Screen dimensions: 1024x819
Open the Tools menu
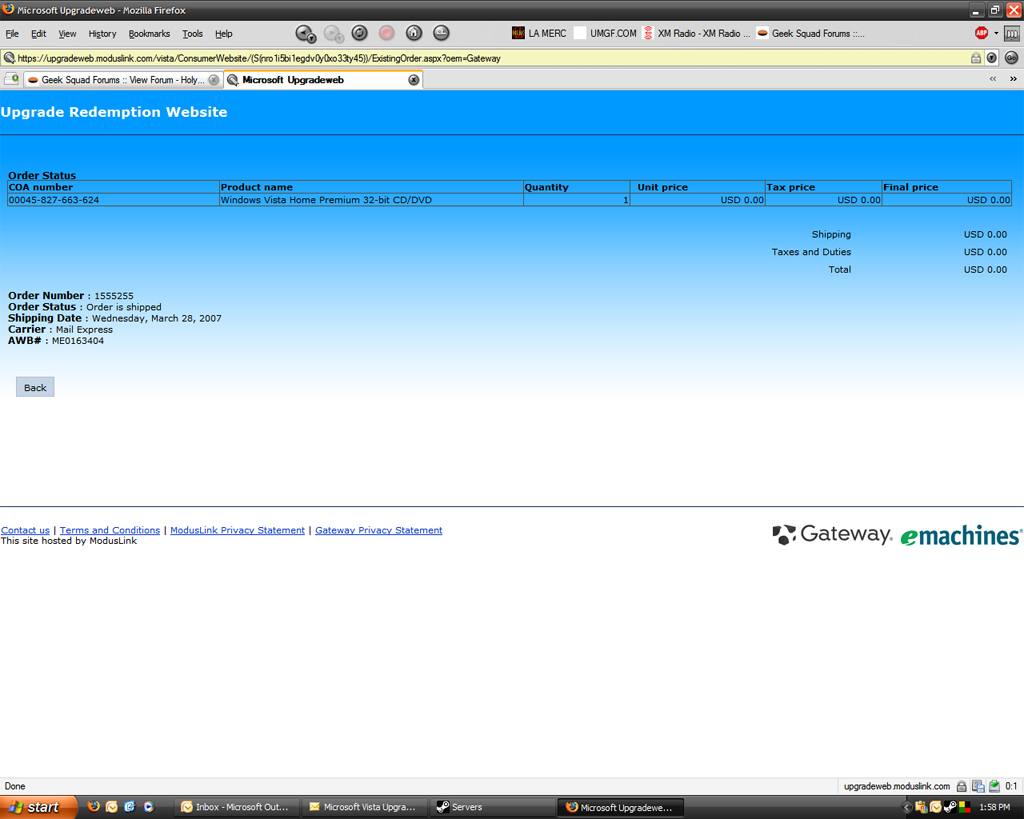pos(193,34)
